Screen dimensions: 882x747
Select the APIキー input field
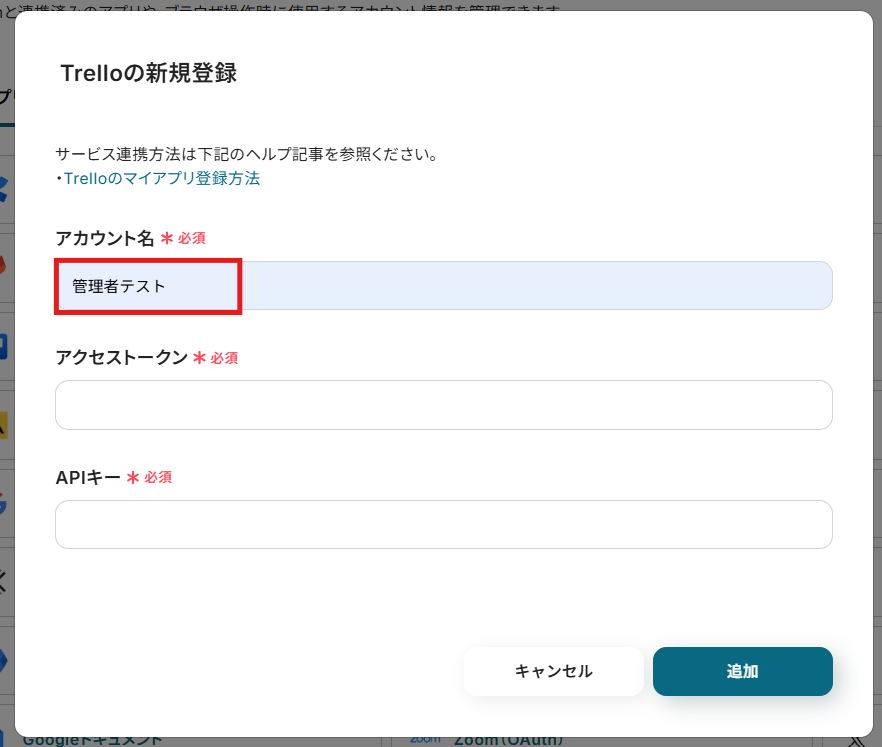click(444, 524)
